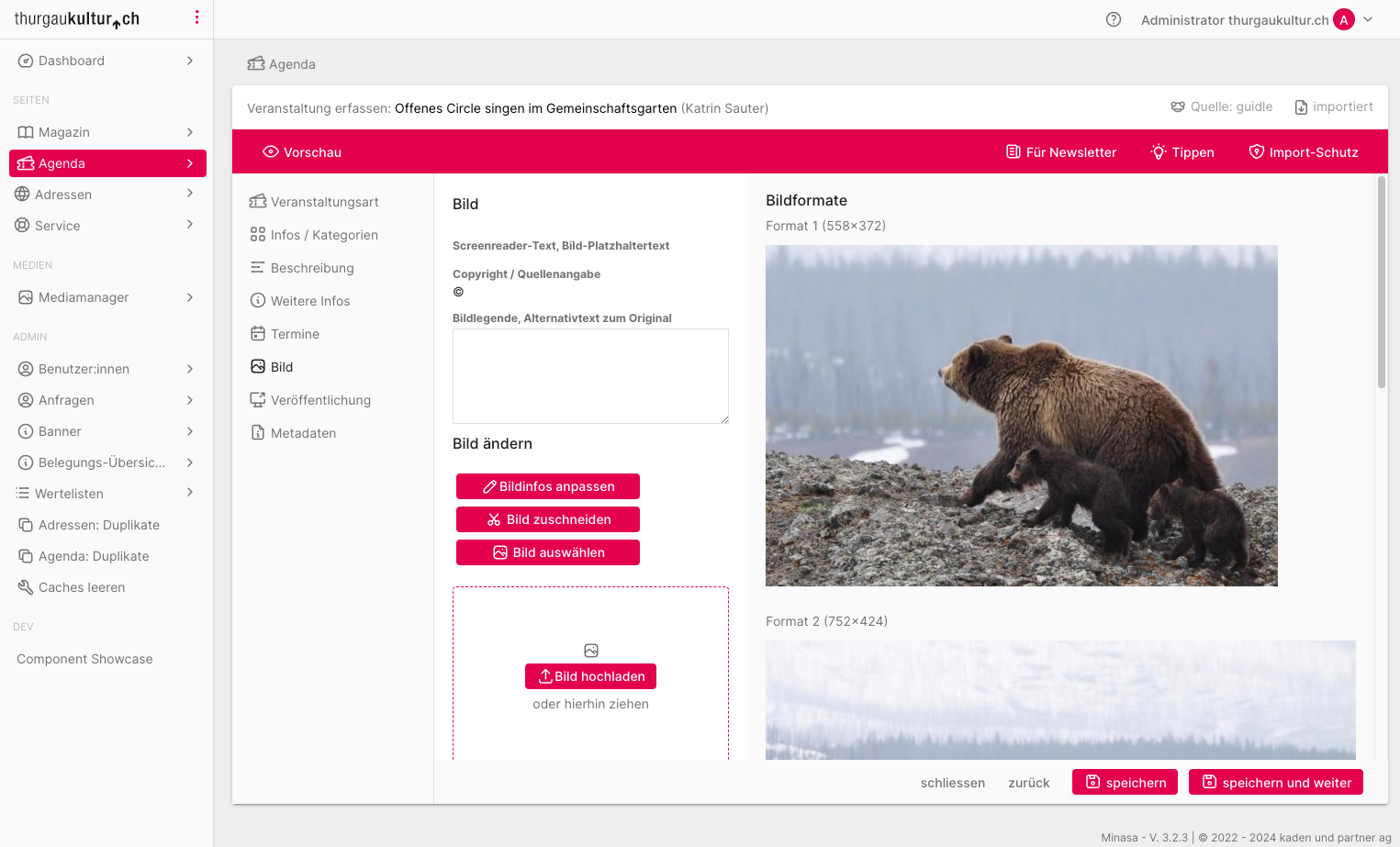
Task: Click the Caches leeren tool icon
Action: [26, 587]
